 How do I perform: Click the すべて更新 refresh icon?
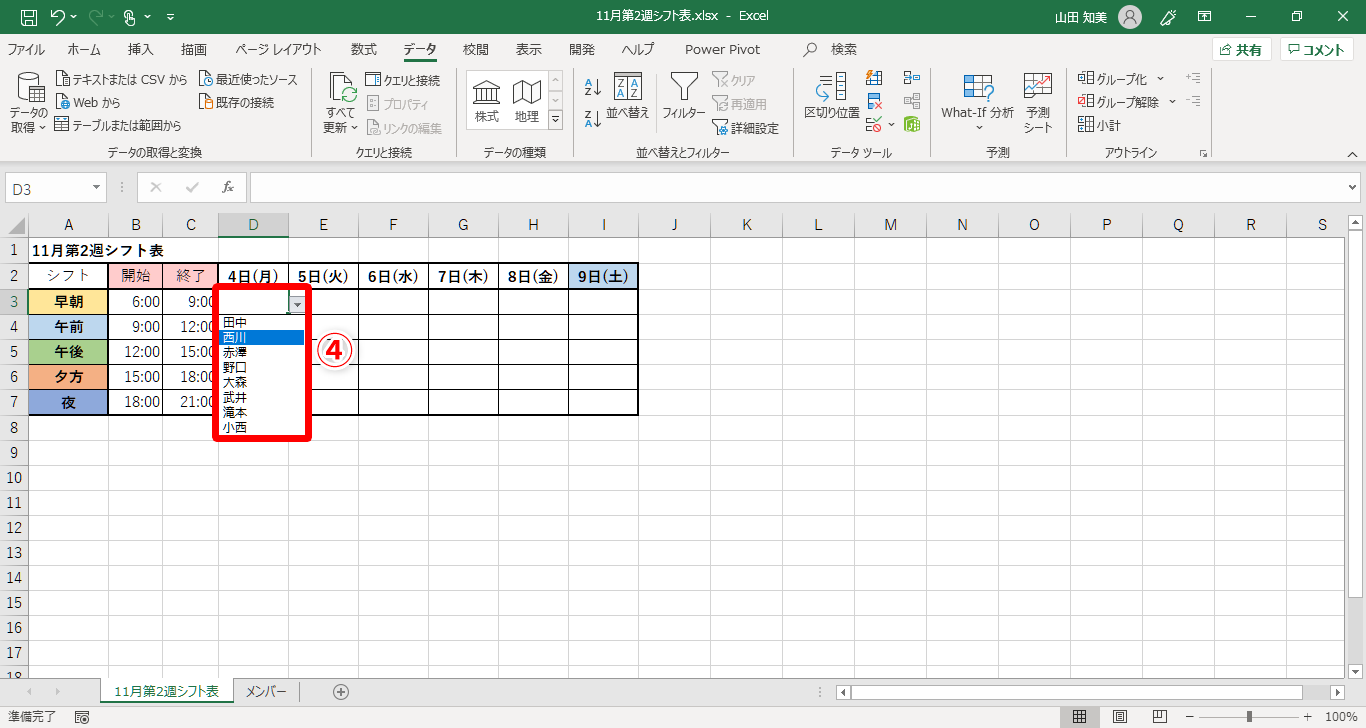pos(342,88)
